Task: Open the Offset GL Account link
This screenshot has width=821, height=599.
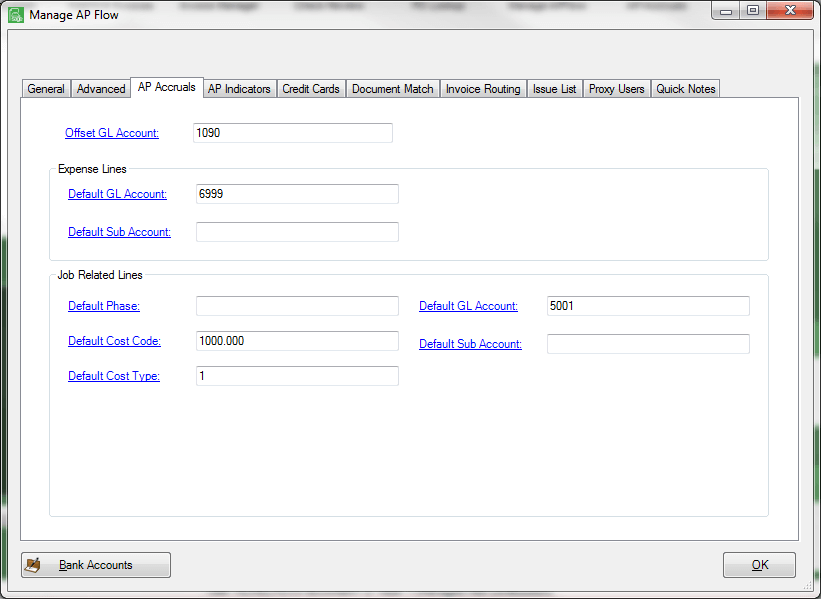Action: coord(111,132)
